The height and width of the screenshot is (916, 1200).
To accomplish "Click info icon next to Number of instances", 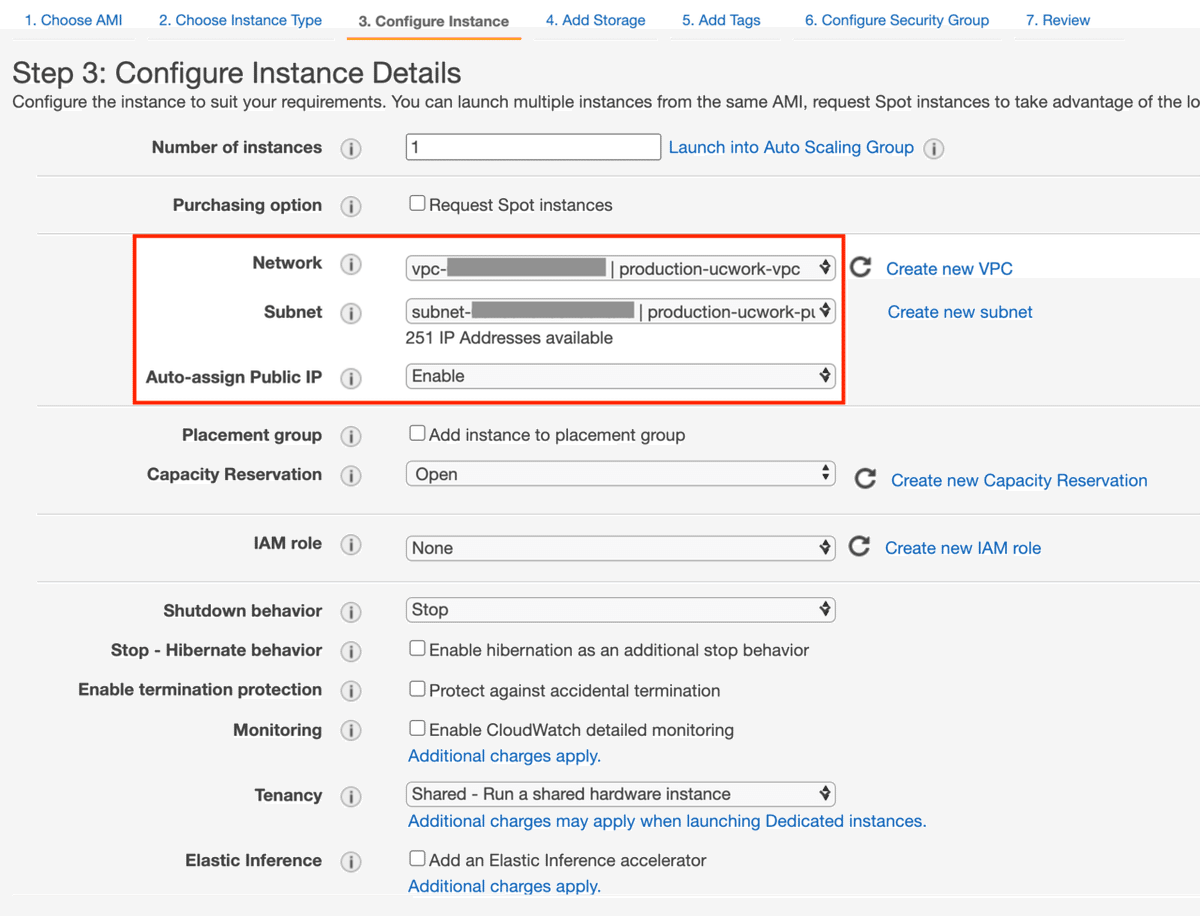I will coord(350,149).
